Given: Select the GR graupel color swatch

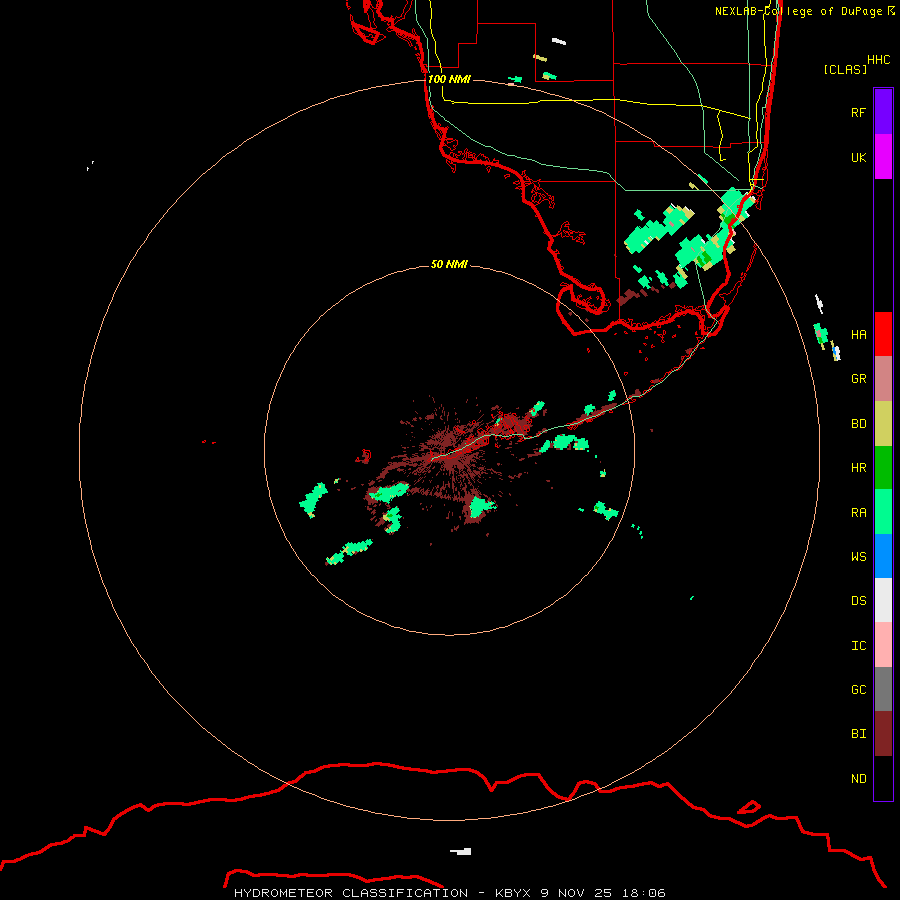Looking at the screenshot, I should (x=883, y=379).
